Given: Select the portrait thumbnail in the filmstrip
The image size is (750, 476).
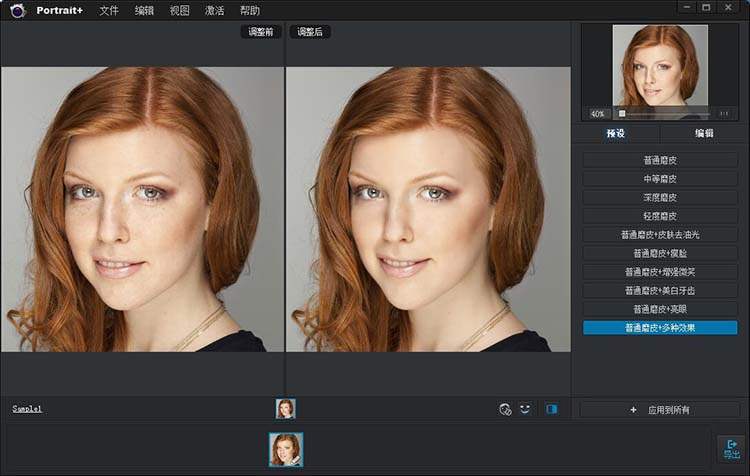Looking at the screenshot, I should coord(286,449).
